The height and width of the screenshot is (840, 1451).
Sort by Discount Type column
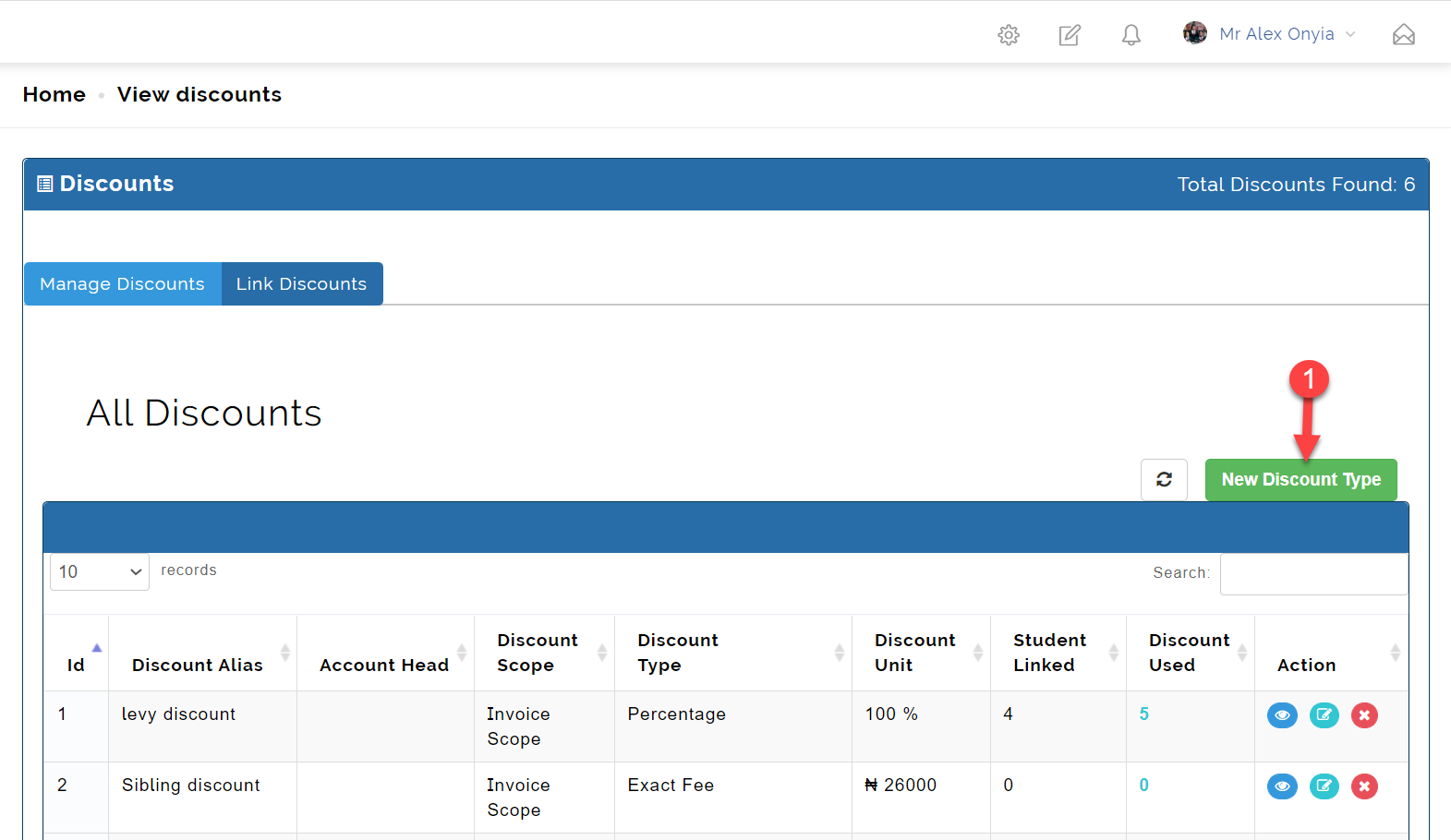click(733, 654)
